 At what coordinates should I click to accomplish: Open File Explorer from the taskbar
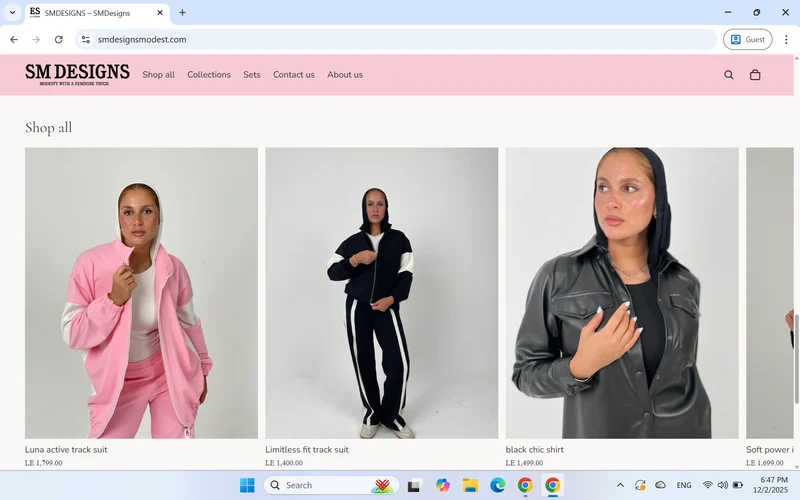[x=470, y=485]
